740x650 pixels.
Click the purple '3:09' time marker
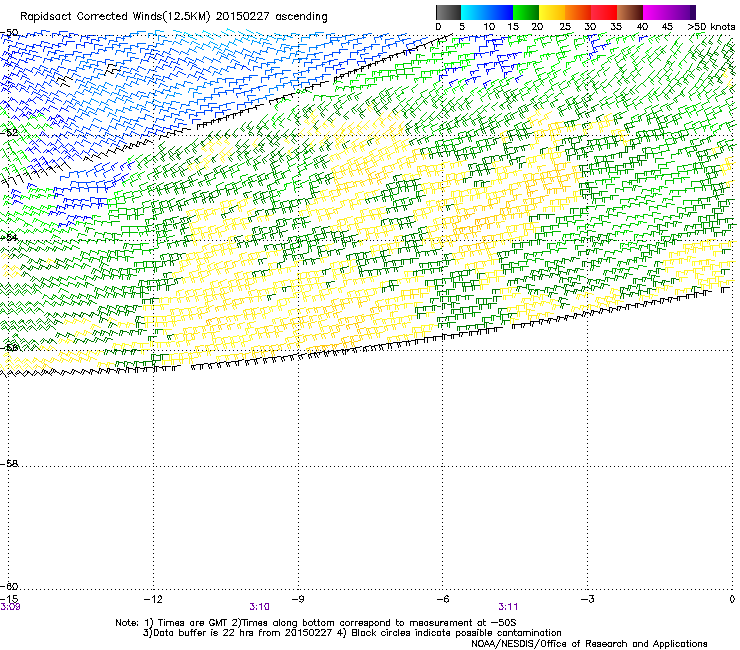(x=10, y=607)
